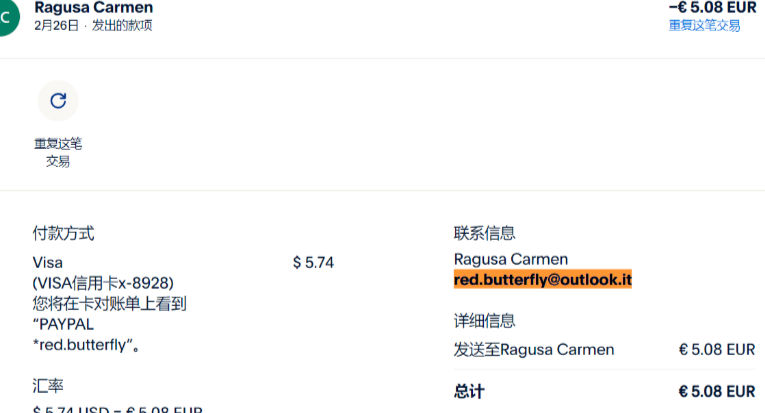Click the circular repeat transaction icon

pos(58,101)
